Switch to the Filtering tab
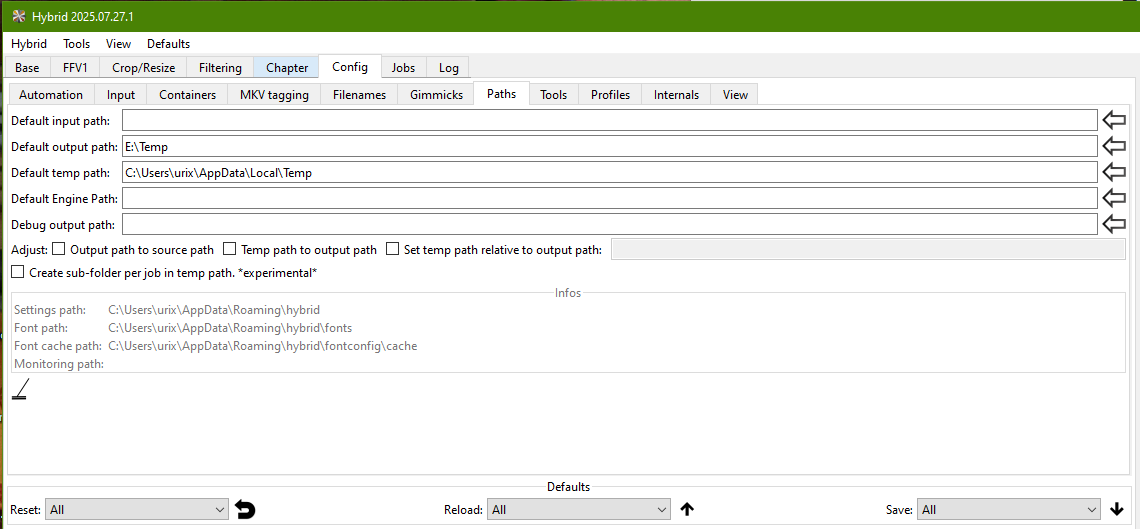The image size is (1140, 529). [220, 68]
